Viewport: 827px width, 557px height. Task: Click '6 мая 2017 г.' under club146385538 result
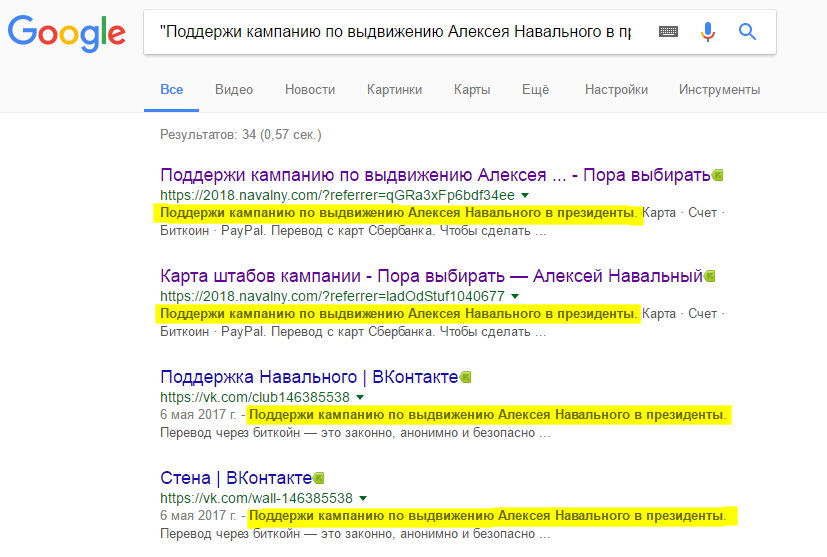(x=198, y=415)
